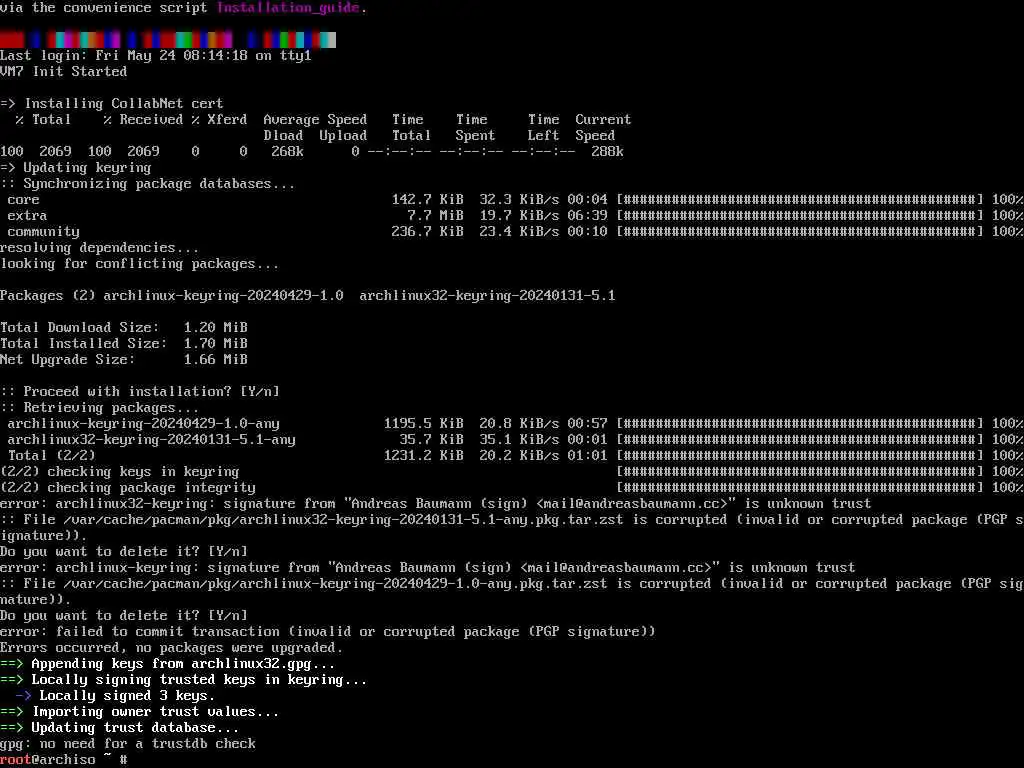Click the magenta Installation_guide link text
The height and width of the screenshot is (768, 1024).
pos(287,8)
